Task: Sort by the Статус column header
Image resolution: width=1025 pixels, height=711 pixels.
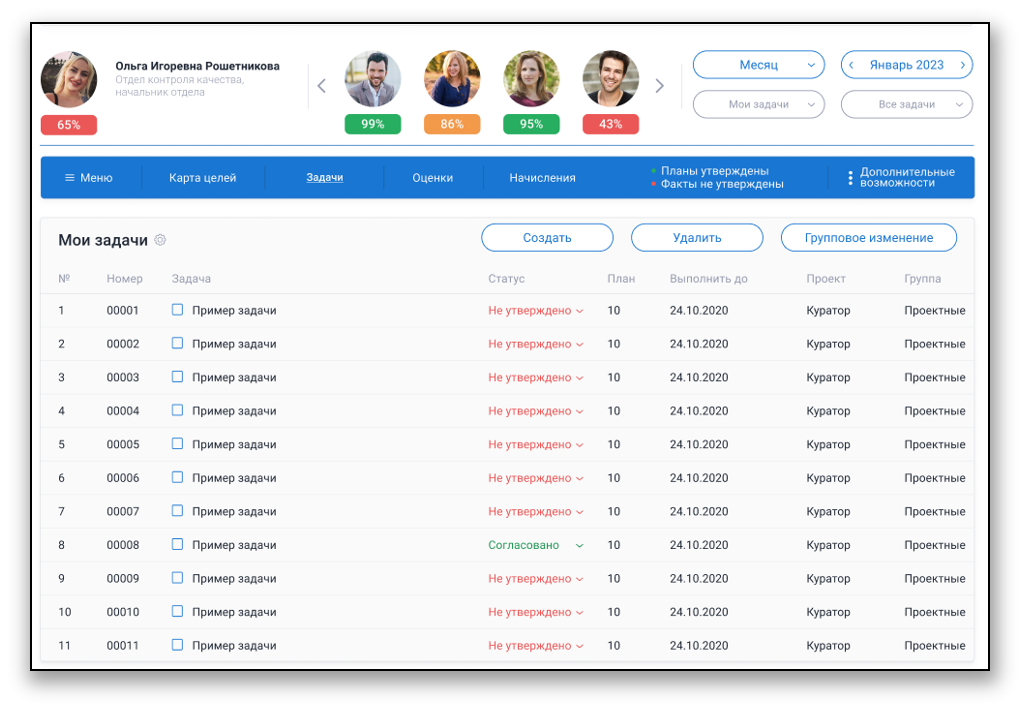Action: point(507,278)
